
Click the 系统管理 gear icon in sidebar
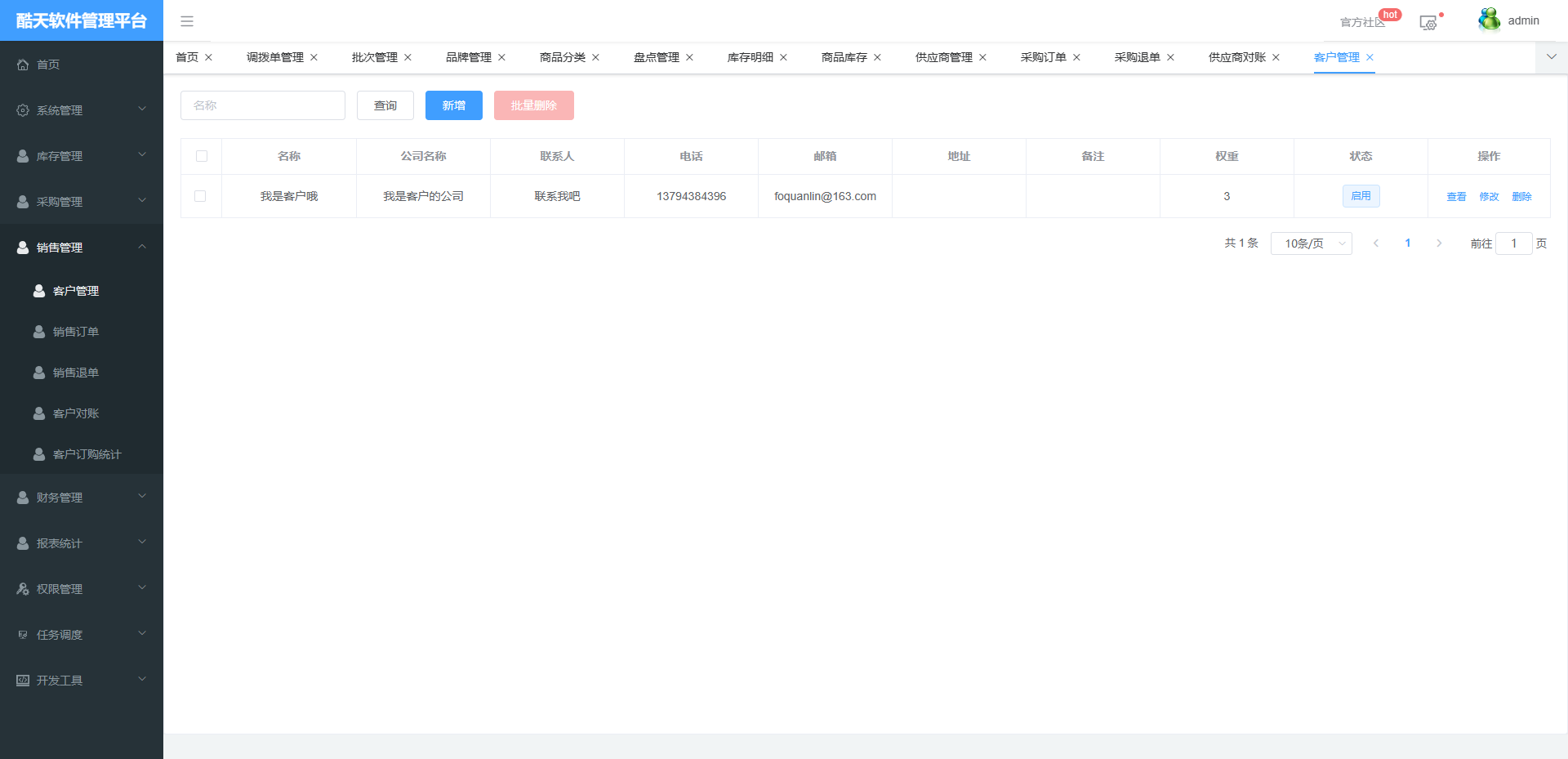coord(22,109)
